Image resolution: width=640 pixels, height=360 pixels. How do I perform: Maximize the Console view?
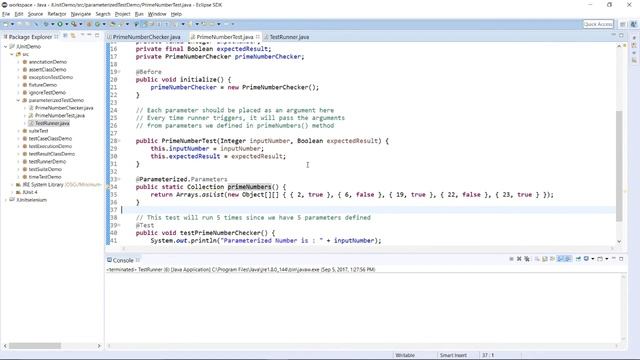click(621, 259)
